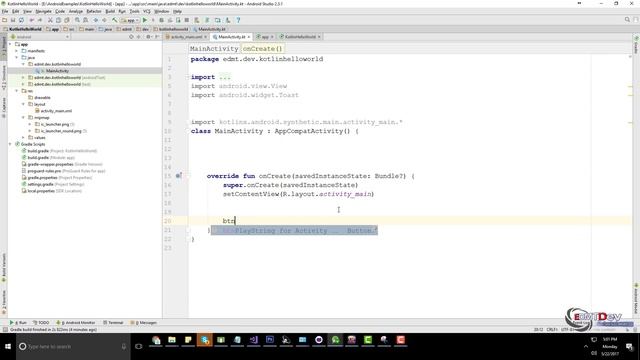
Task: Click the scroll-from-source target icon in Project panel
Action: (131, 37)
